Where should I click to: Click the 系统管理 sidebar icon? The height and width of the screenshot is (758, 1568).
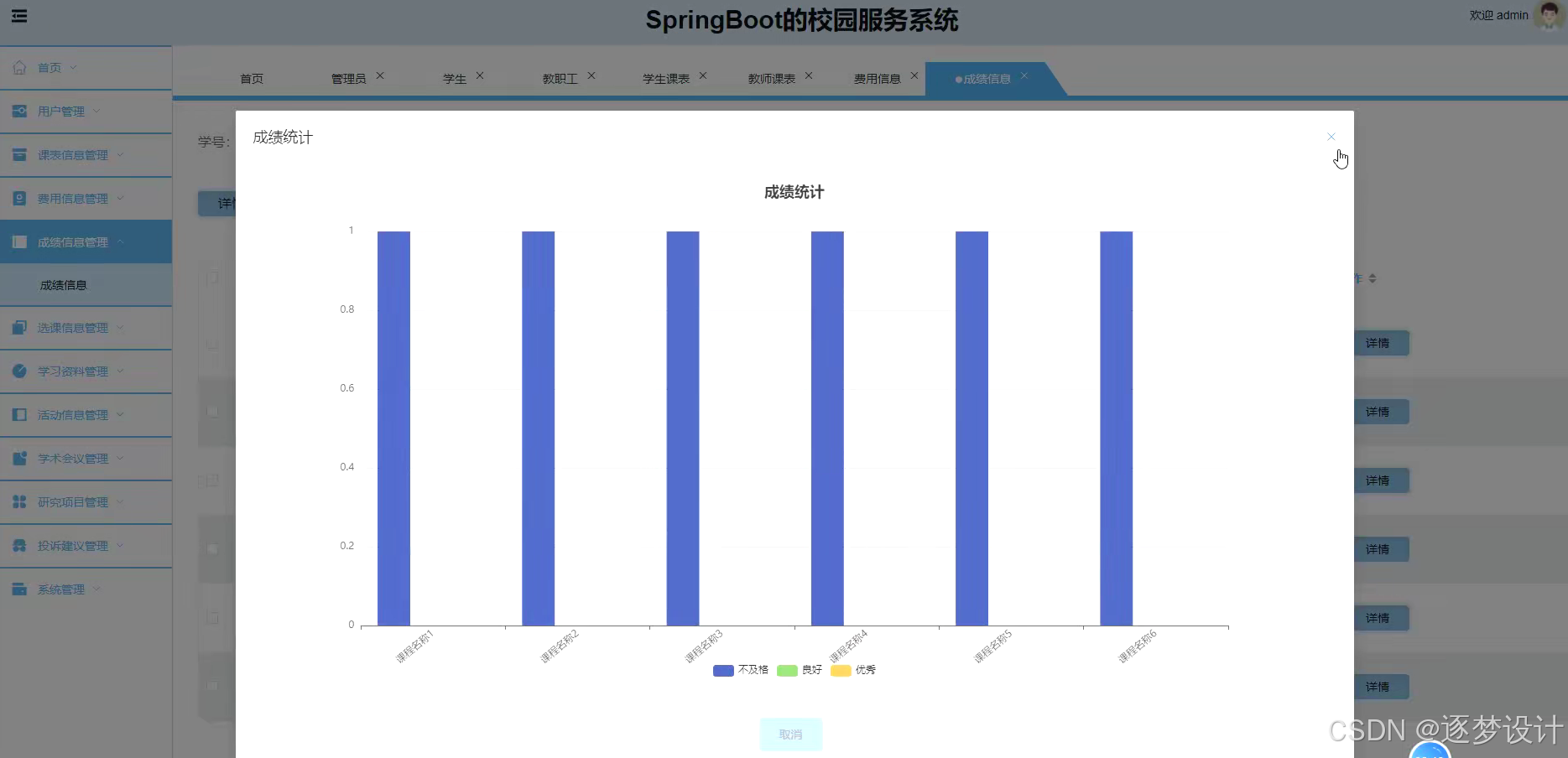(x=18, y=589)
